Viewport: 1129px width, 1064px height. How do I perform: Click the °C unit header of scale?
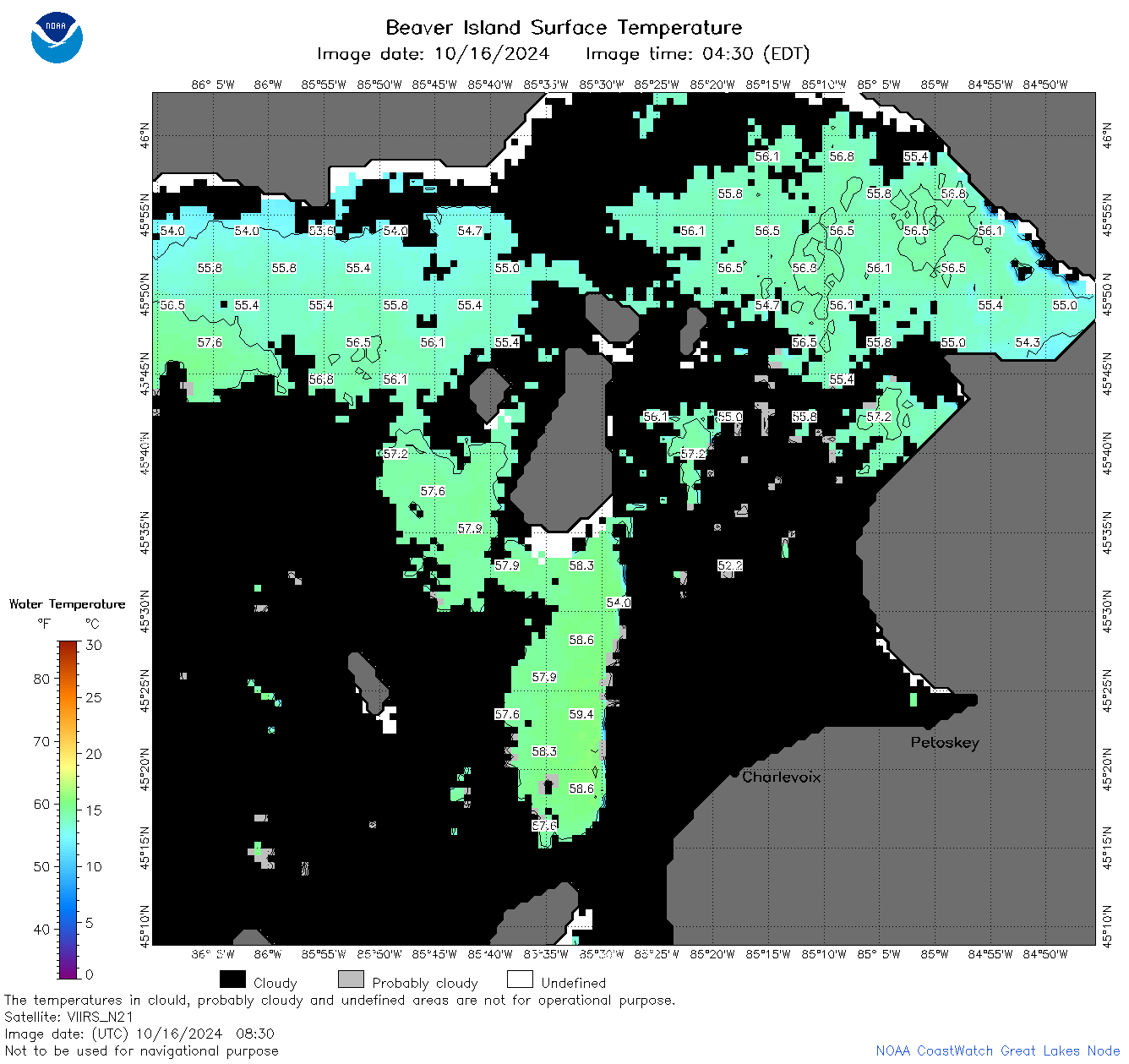pos(92,624)
